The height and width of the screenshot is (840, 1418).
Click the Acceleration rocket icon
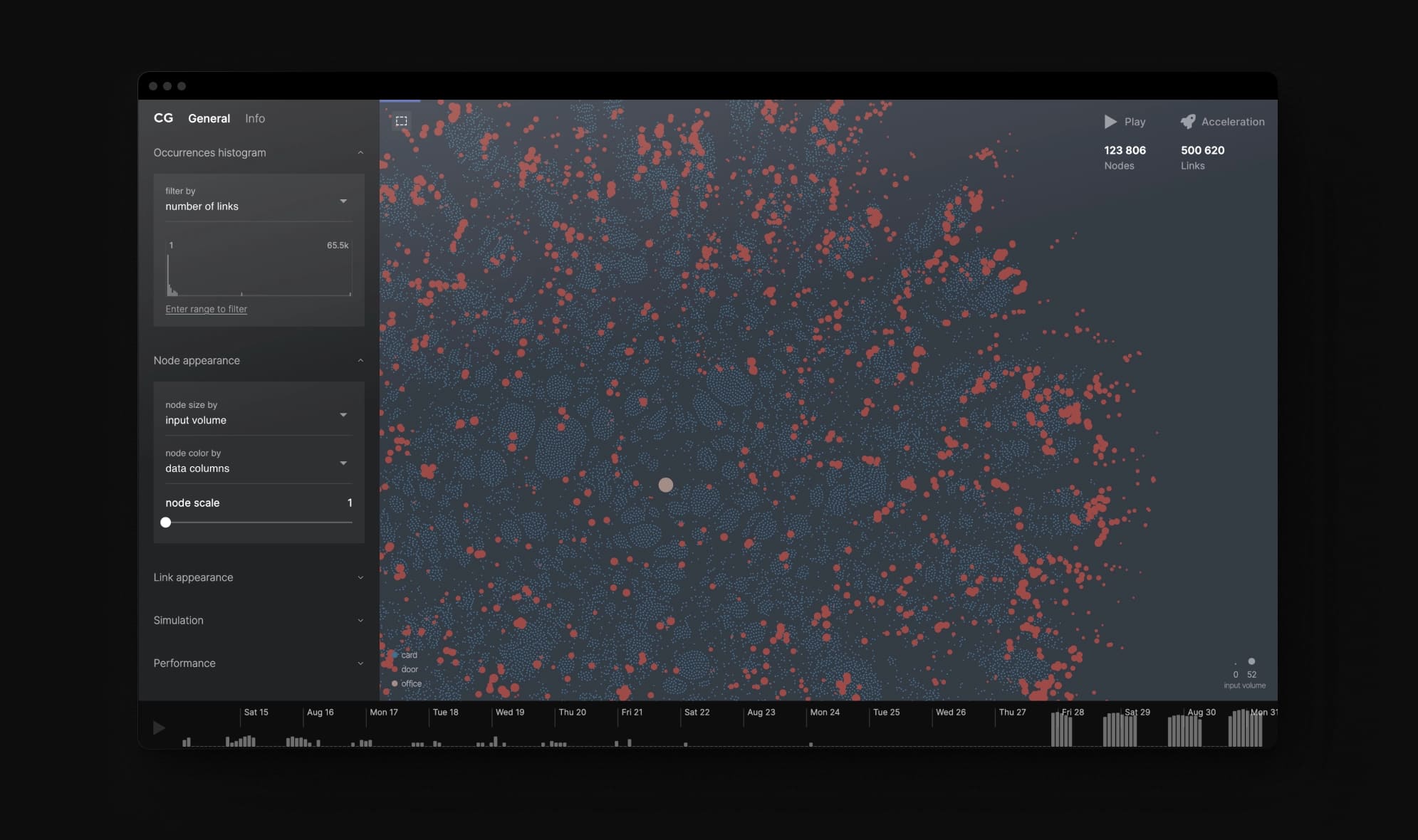click(x=1187, y=122)
